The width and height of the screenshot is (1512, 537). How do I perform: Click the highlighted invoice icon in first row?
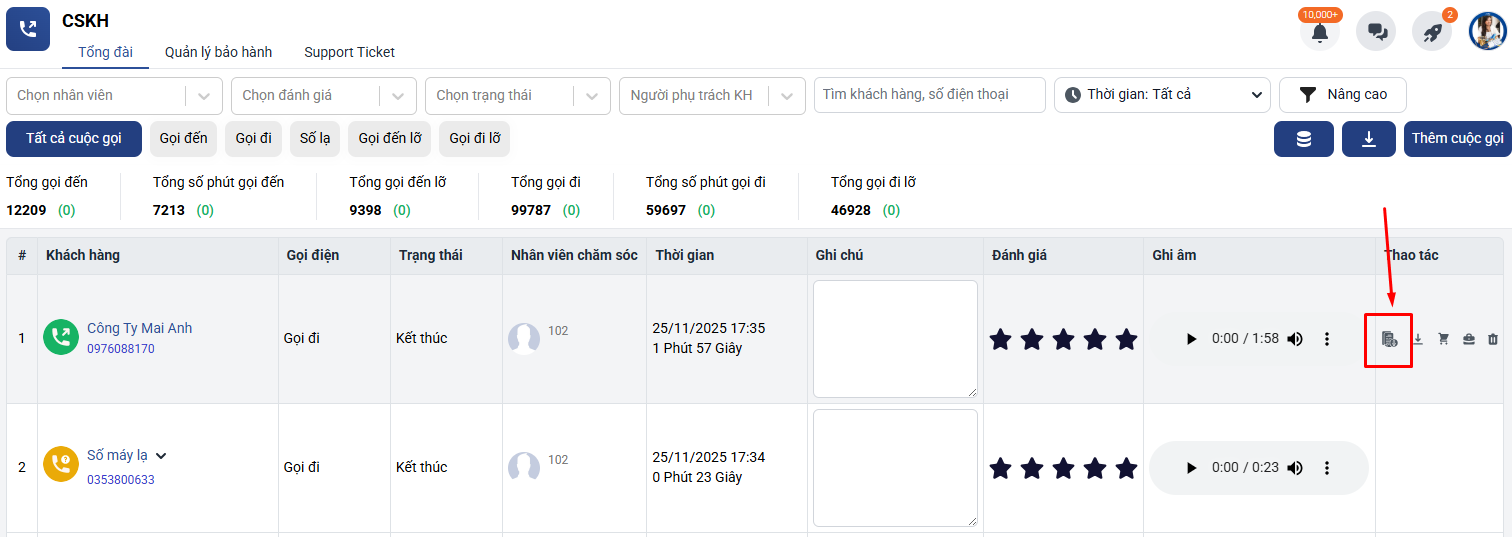pos(1389,339)
